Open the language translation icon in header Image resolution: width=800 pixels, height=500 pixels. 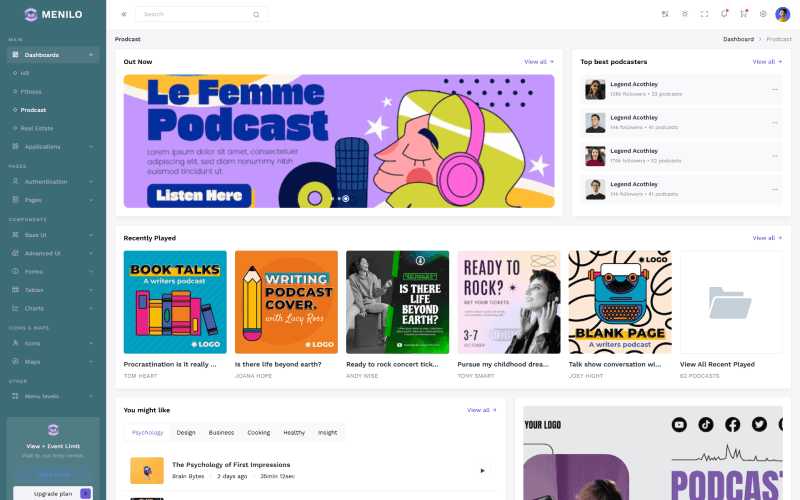[665, 14]
